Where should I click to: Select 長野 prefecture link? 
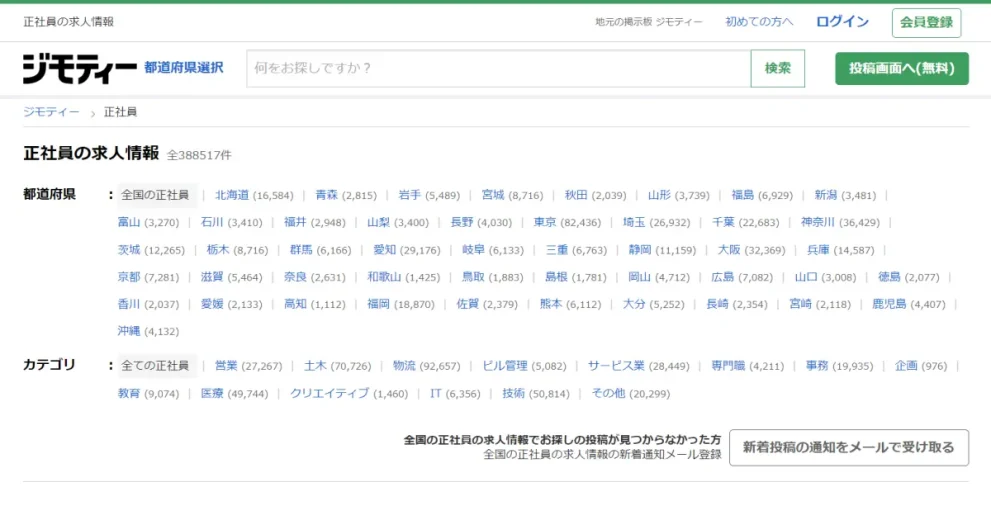click(461, 222)
